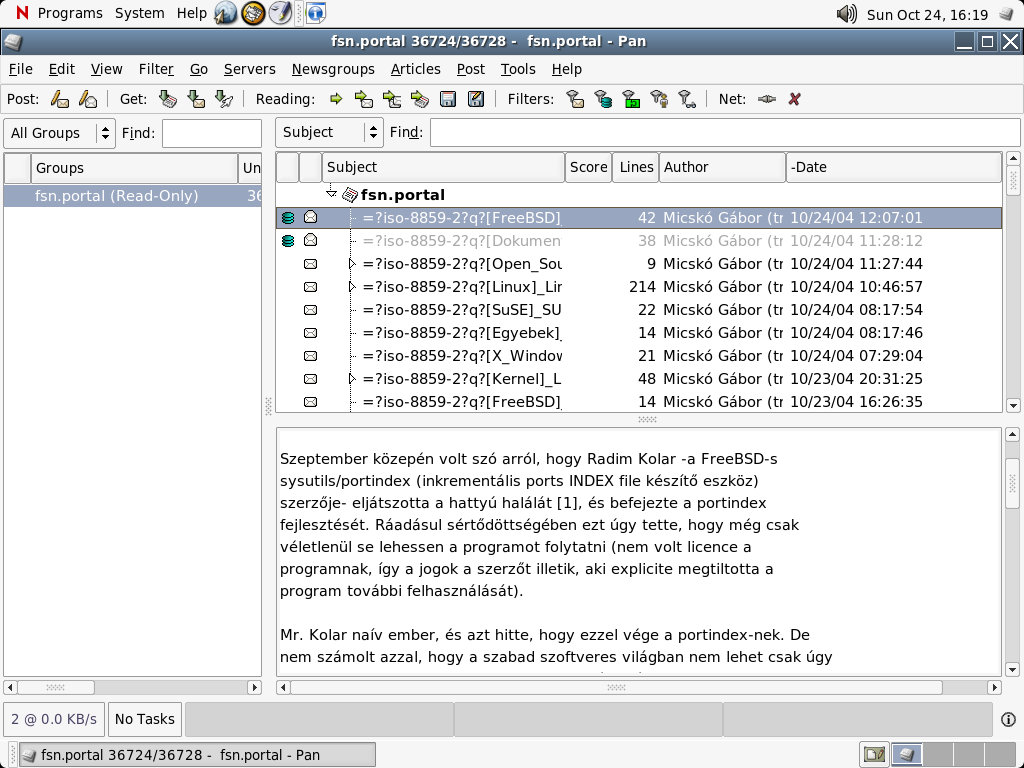Click article body vertical scrollbar thumb
The height and width of the screenshot is (768, 1024).
click(x=1012, y=483)
